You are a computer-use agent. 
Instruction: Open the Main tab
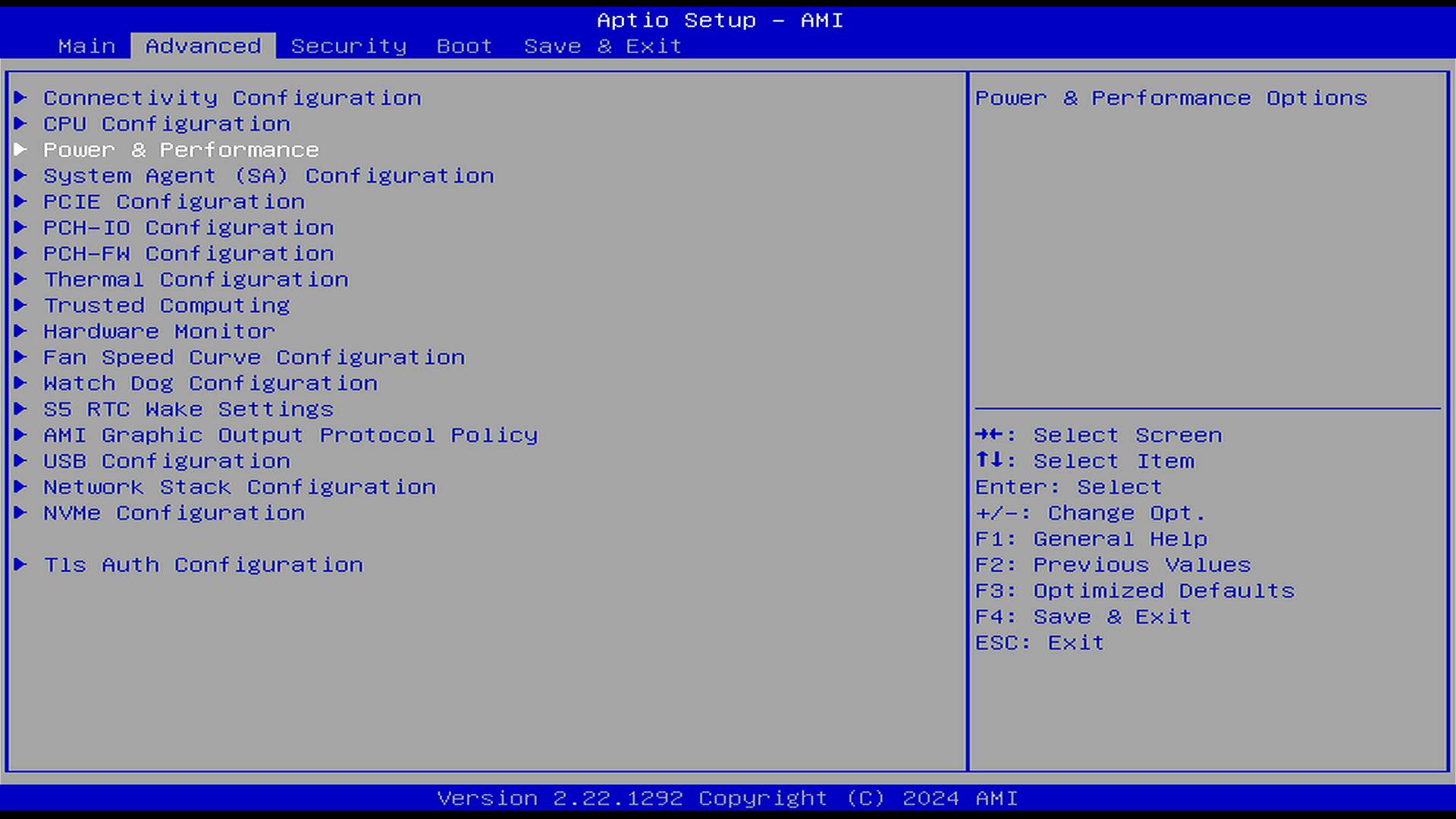[86, 46]
